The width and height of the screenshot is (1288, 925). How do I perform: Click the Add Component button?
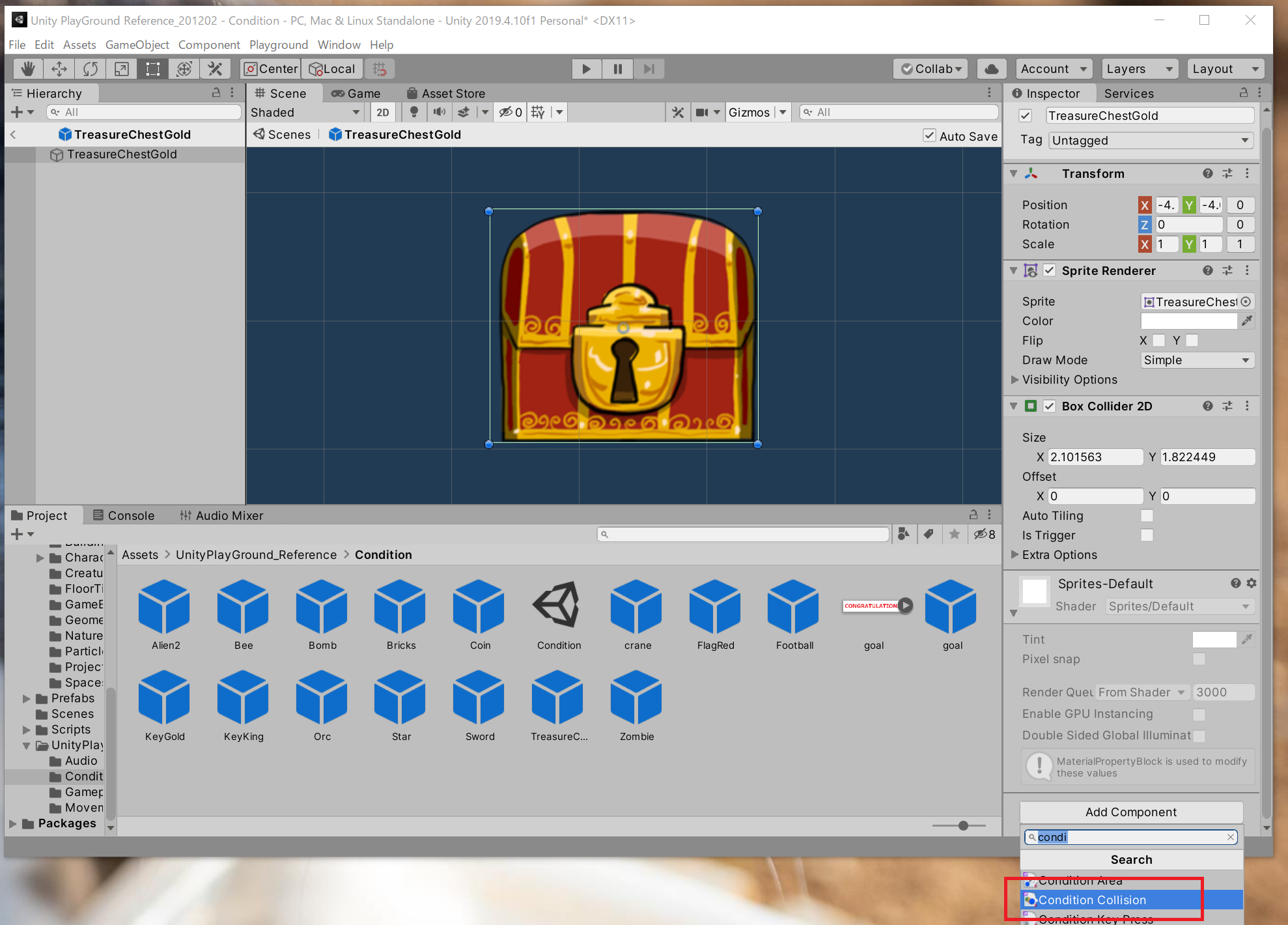coord(1130,812)
